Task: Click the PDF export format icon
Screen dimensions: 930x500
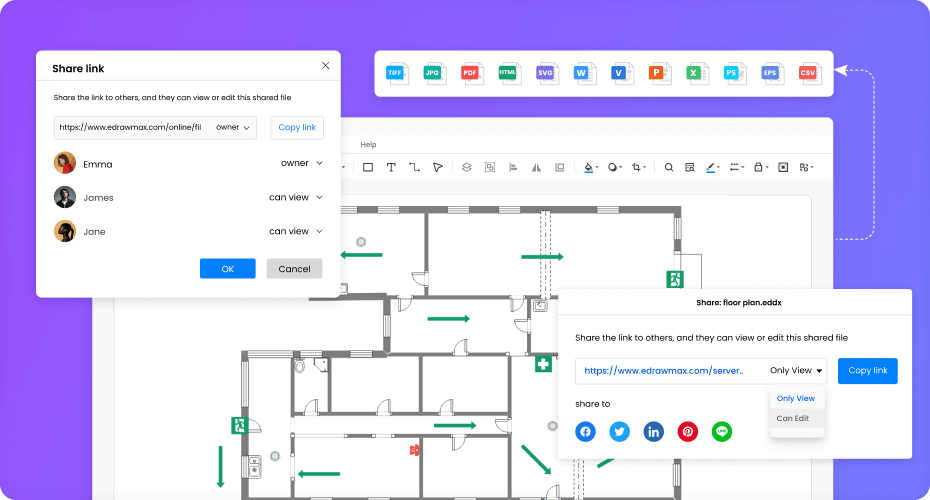Action: (x=470, y=73)
